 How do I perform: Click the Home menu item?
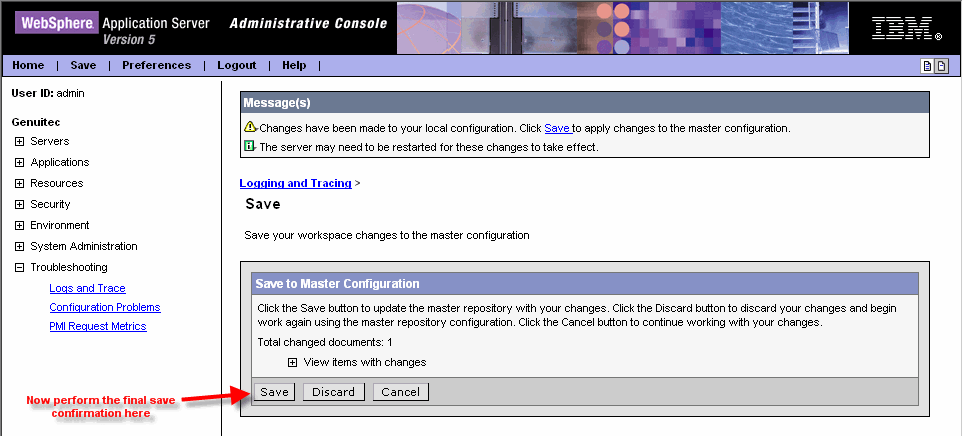click(x=28, y=65)
